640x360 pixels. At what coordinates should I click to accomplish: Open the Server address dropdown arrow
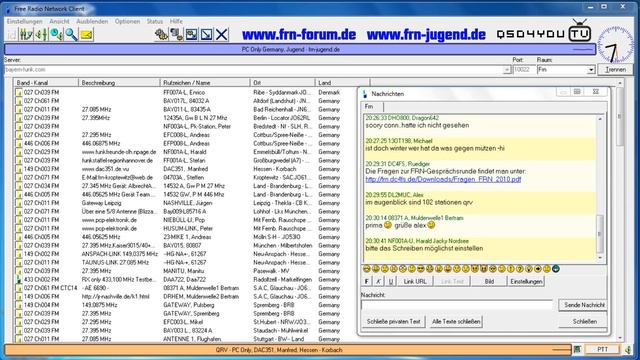click(507, 70)
